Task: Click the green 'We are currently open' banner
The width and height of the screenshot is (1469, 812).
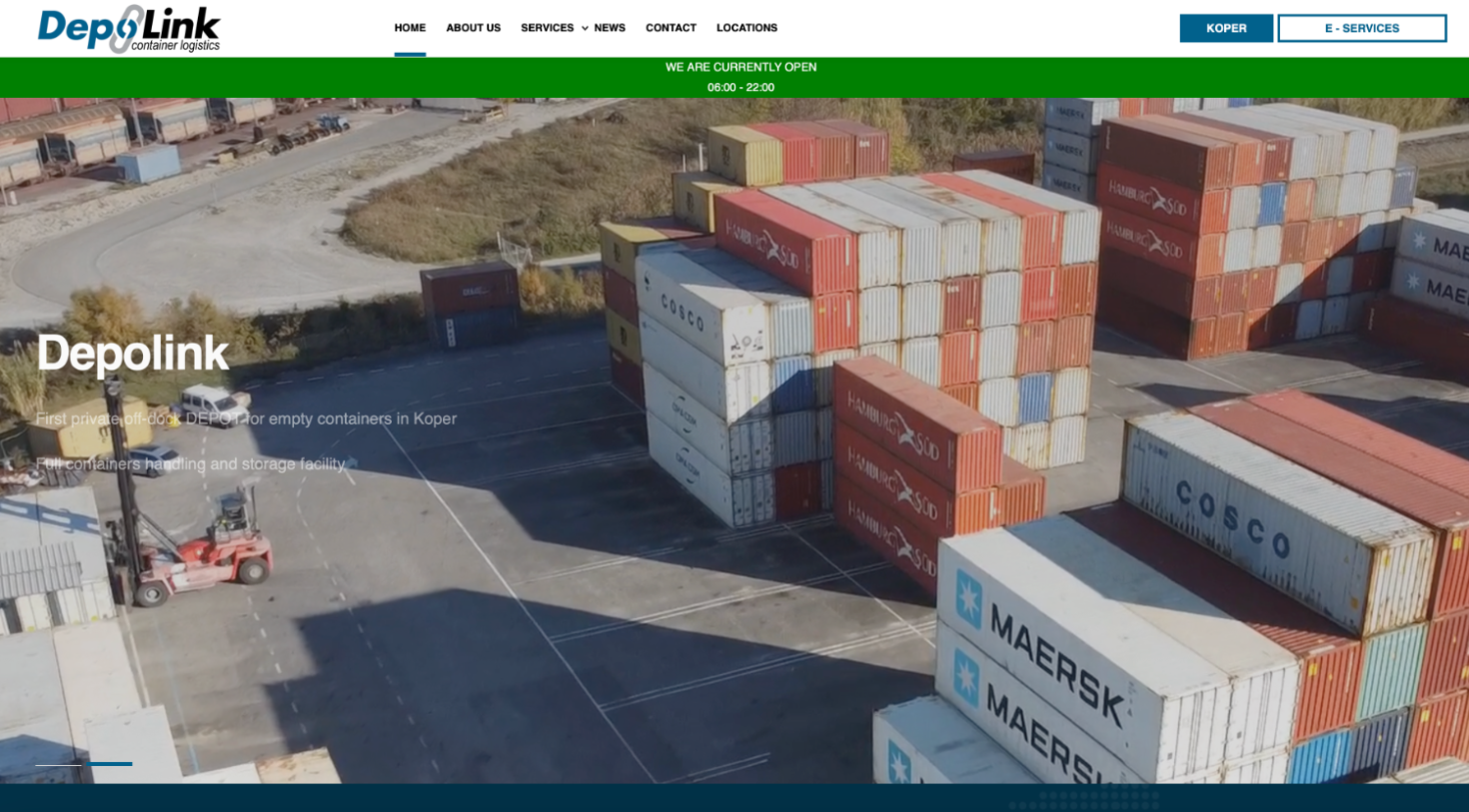Action: [740, 67]
